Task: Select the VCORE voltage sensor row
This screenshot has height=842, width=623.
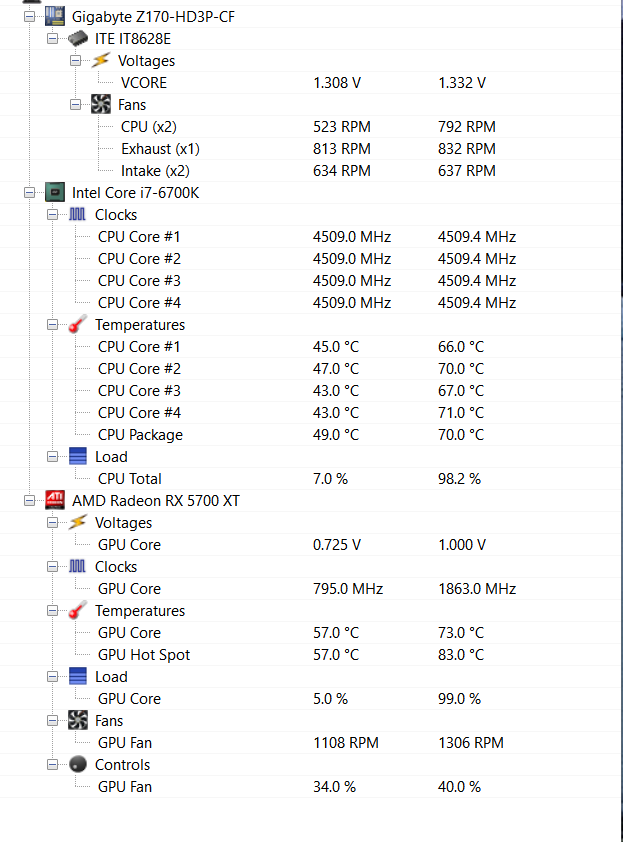Action: 144,83
